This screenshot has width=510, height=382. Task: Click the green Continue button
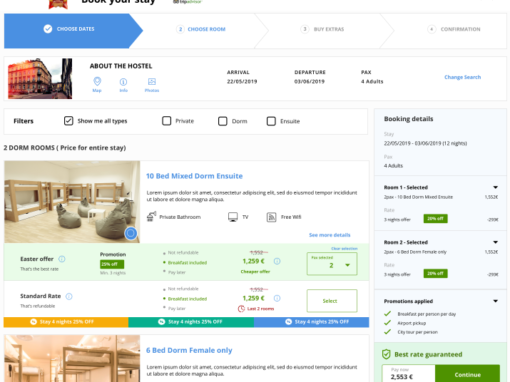click(467, 374)
